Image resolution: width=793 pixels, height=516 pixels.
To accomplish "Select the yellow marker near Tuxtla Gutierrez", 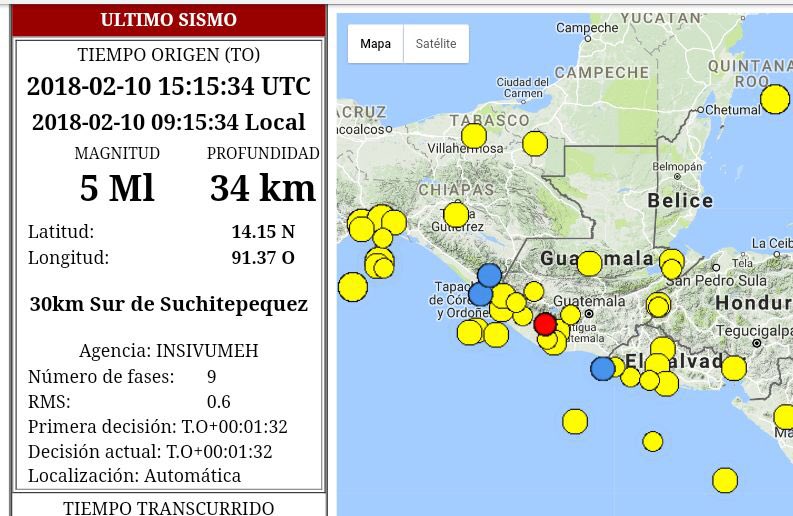I will pos(456,214).
